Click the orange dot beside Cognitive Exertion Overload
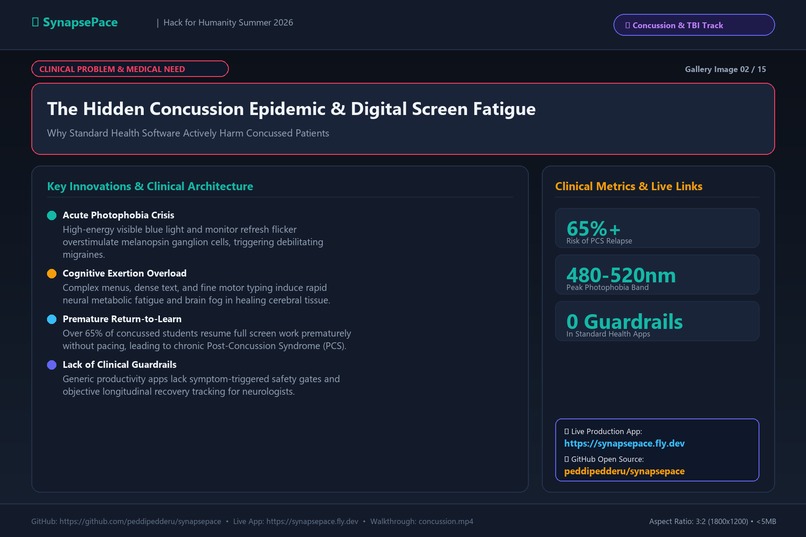 click(x=51, y=273)
